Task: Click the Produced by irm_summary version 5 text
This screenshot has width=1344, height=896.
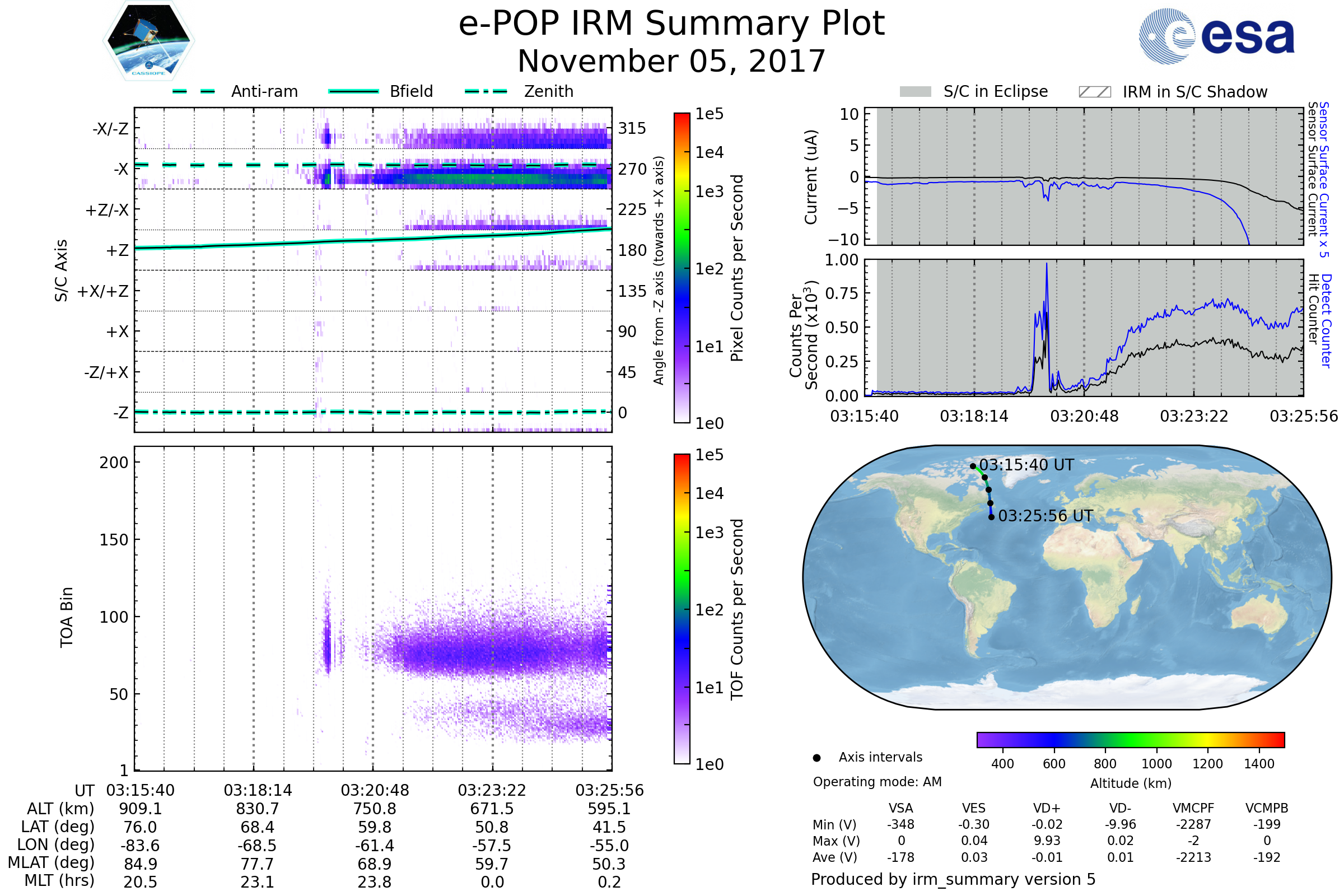Action: click(x=953, y=879)
